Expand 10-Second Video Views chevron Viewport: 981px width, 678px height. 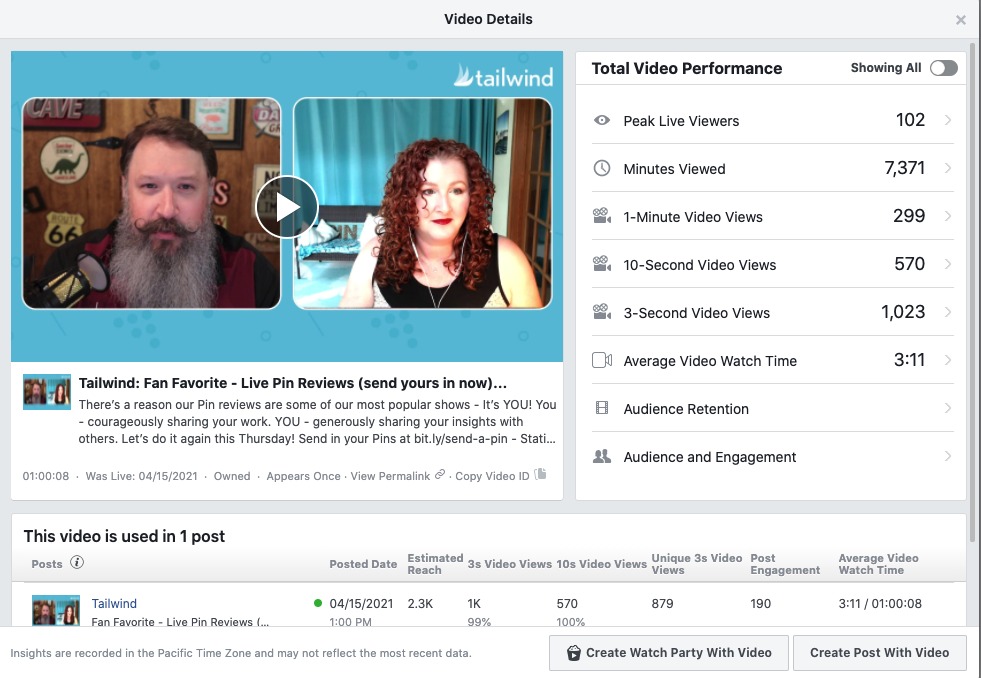tap(948, 265)
